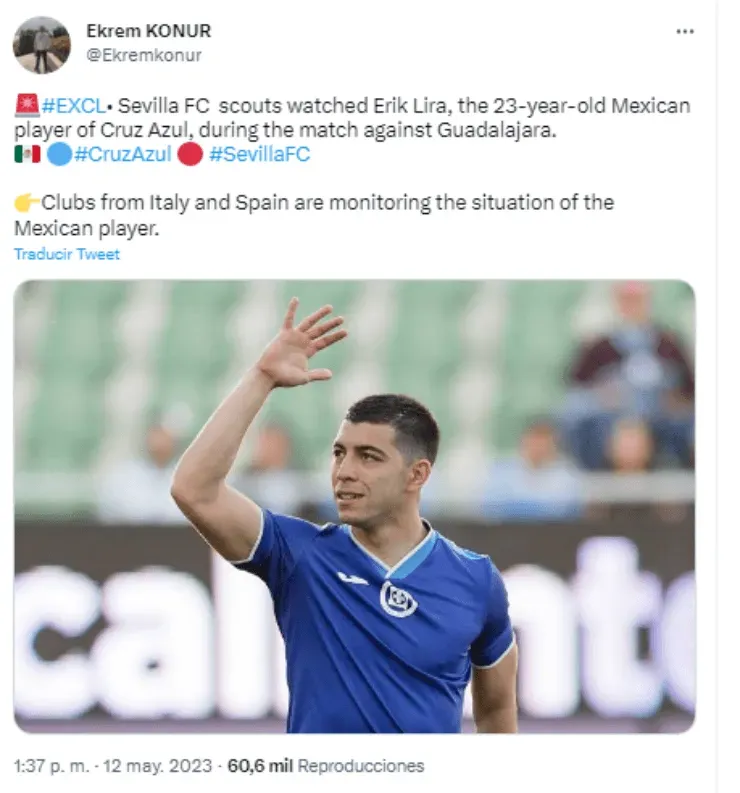Open the #EXCL hashtag
This screenshot has width=740, height=793.
pyautogui.click(x=72, y=105)
